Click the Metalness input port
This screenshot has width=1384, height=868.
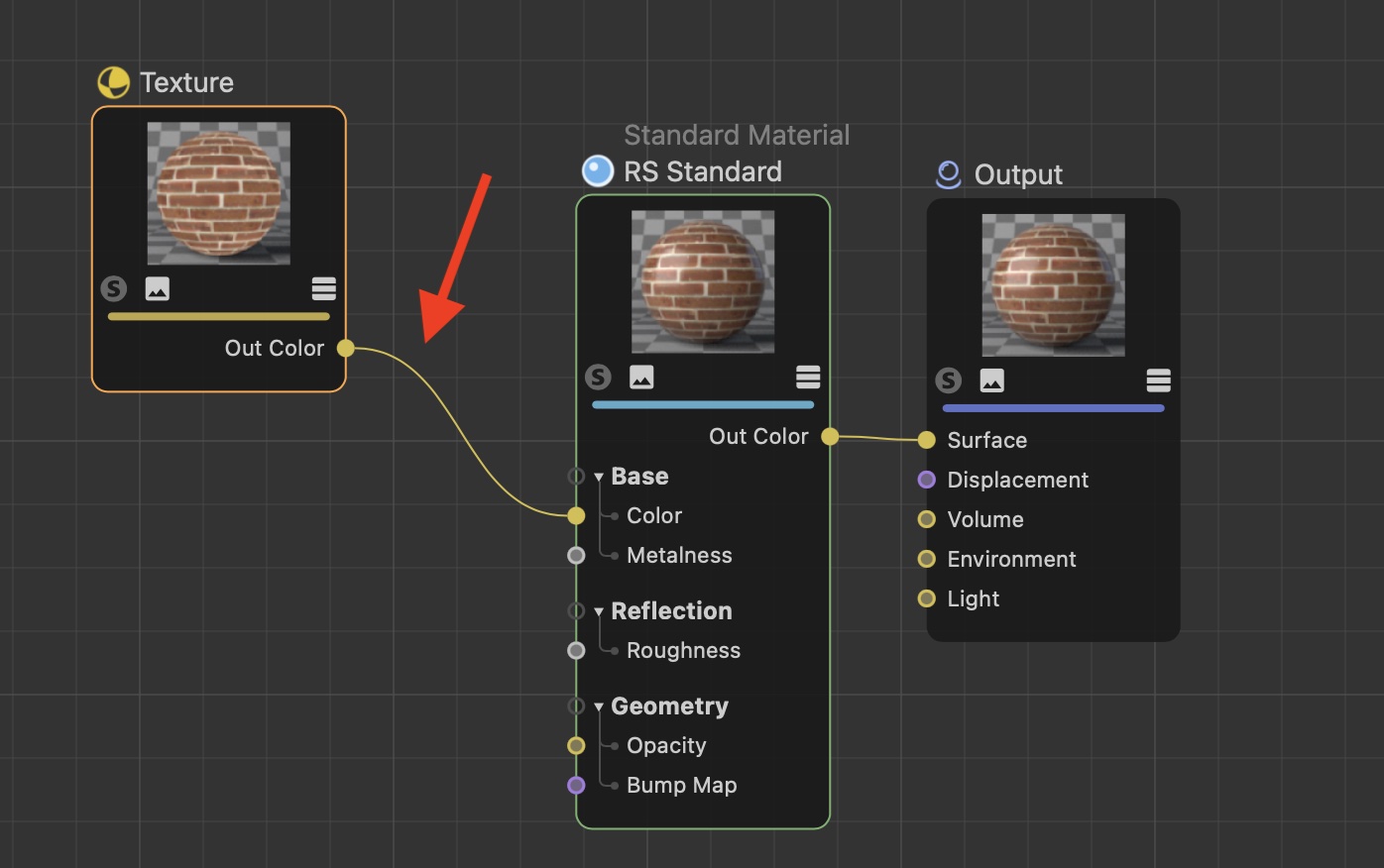[576, 555]
